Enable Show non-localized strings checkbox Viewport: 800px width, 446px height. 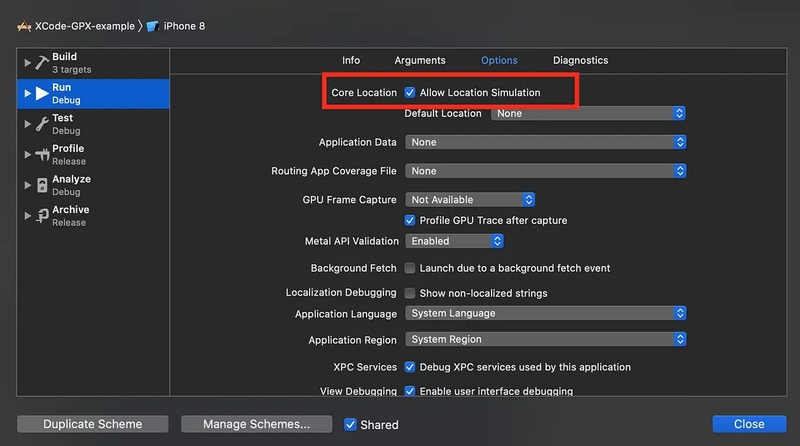click(410, 293)
